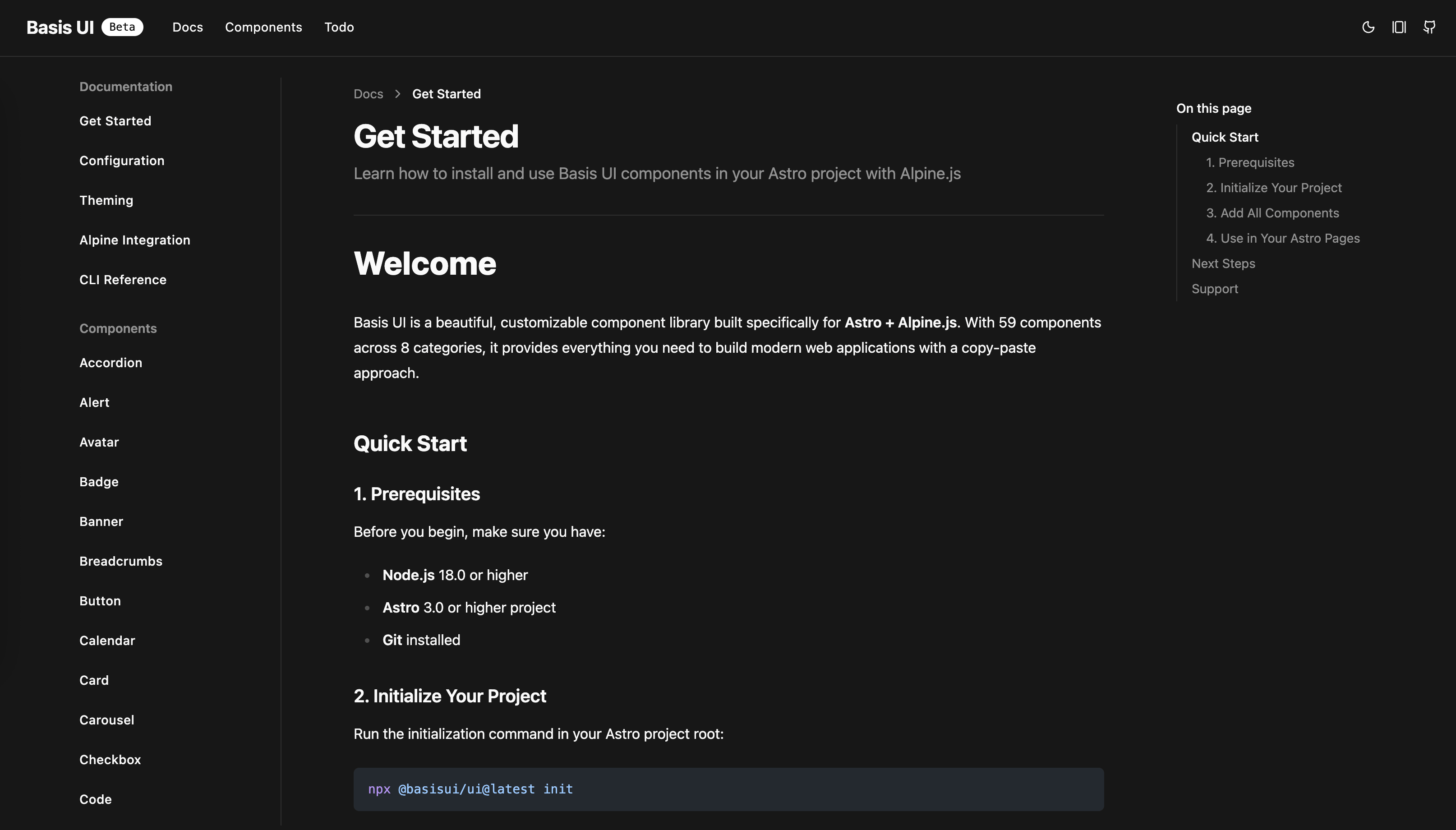Select the Basis UI logo
1456x830 pixels.
[59, 27]
